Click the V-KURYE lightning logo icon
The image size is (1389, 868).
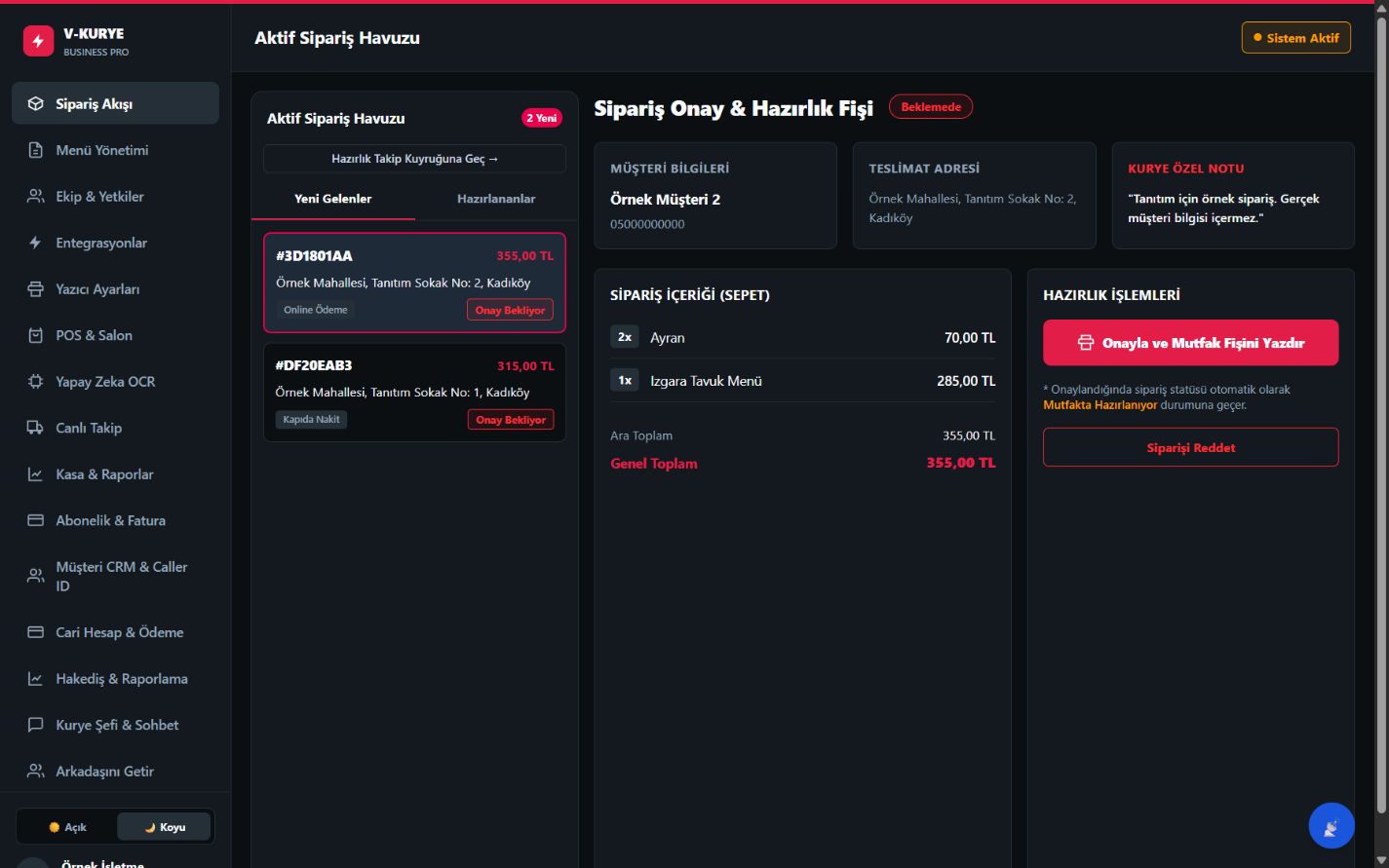[39, 41]
